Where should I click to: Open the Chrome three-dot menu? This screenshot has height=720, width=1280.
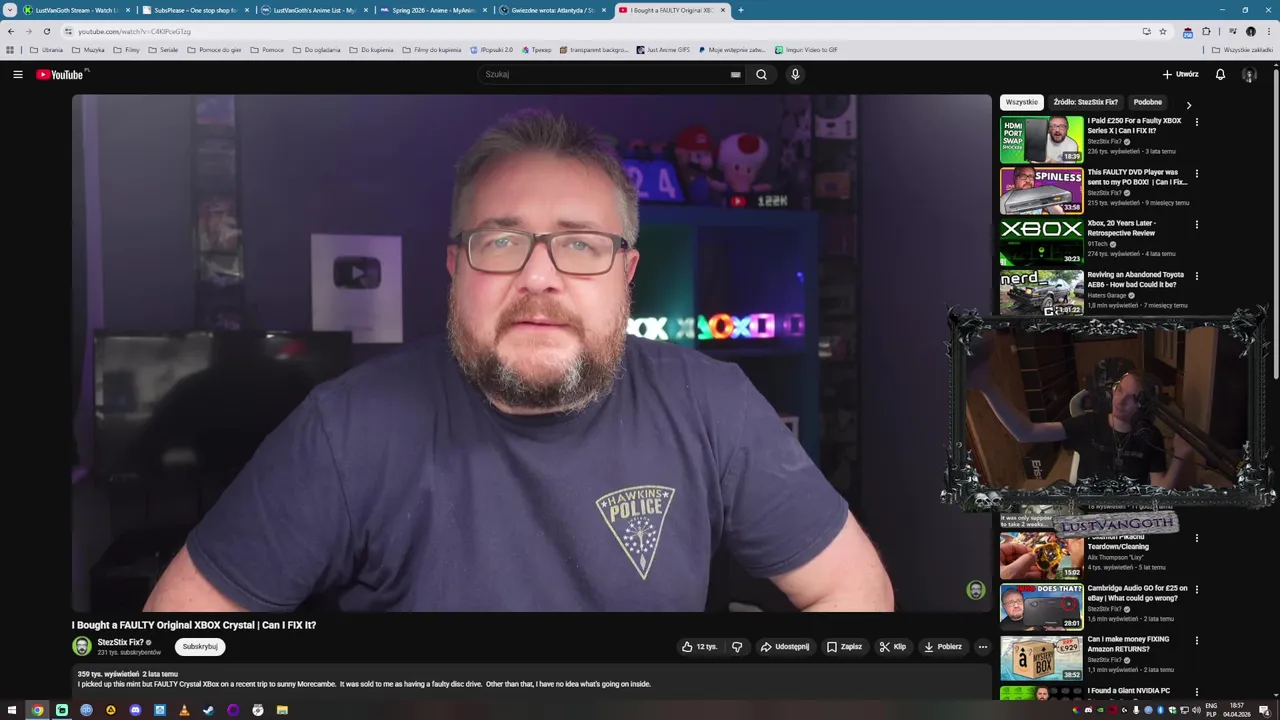[1268, 31]
